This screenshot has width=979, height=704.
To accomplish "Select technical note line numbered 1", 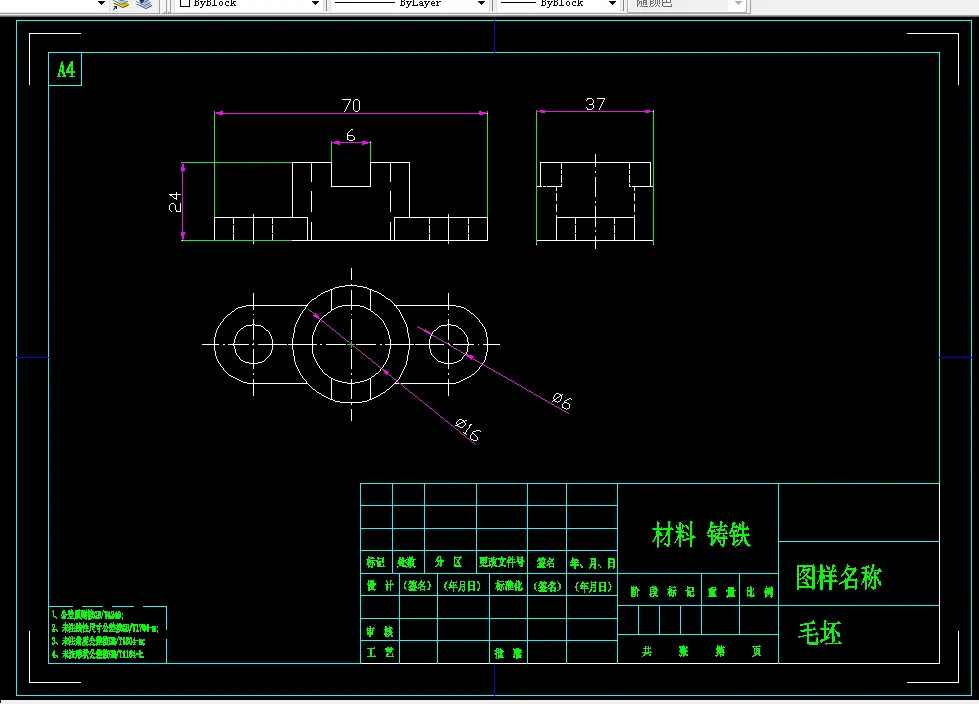I will (87, 615).
